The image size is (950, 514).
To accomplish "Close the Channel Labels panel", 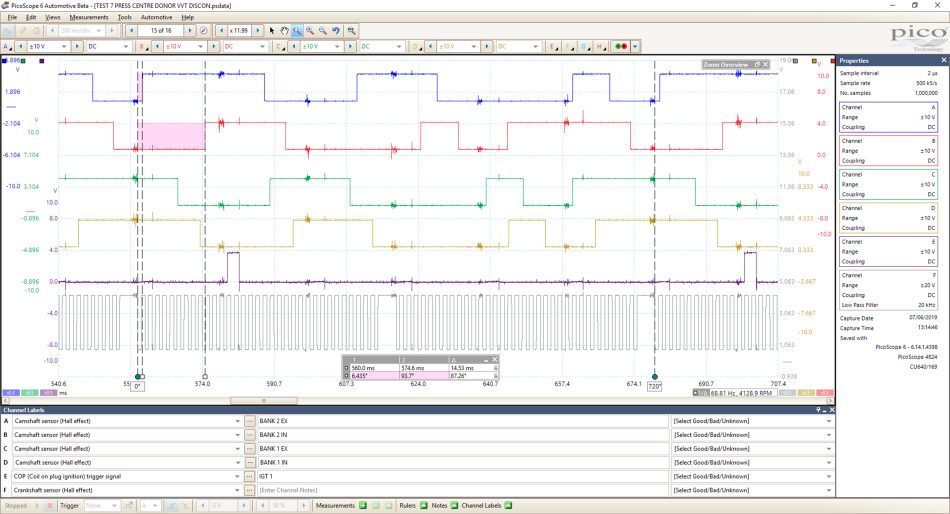I will [831, 410].
